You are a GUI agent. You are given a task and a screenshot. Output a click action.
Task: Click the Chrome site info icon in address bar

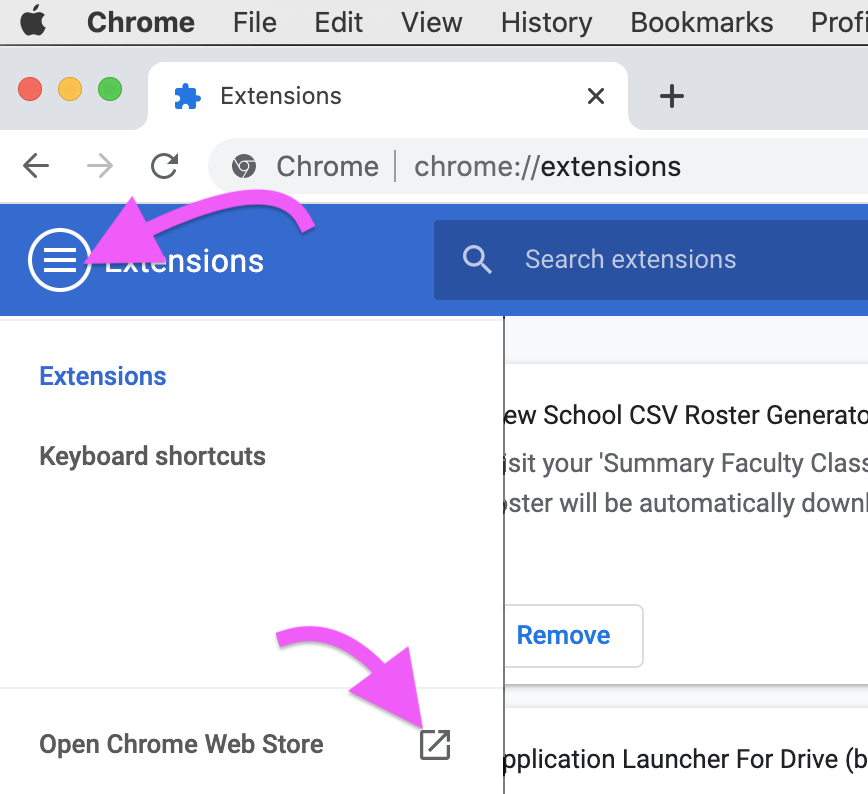(x=243, y=166)
